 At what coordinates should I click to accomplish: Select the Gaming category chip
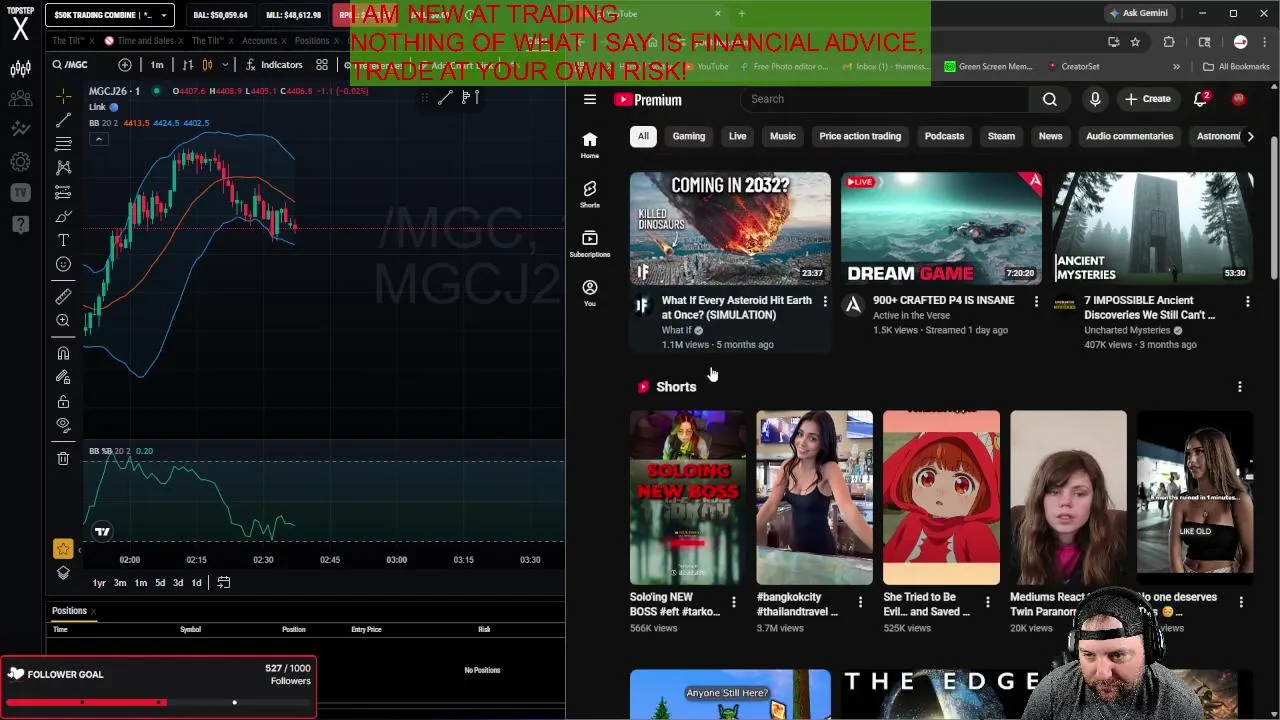click(689, 136)
